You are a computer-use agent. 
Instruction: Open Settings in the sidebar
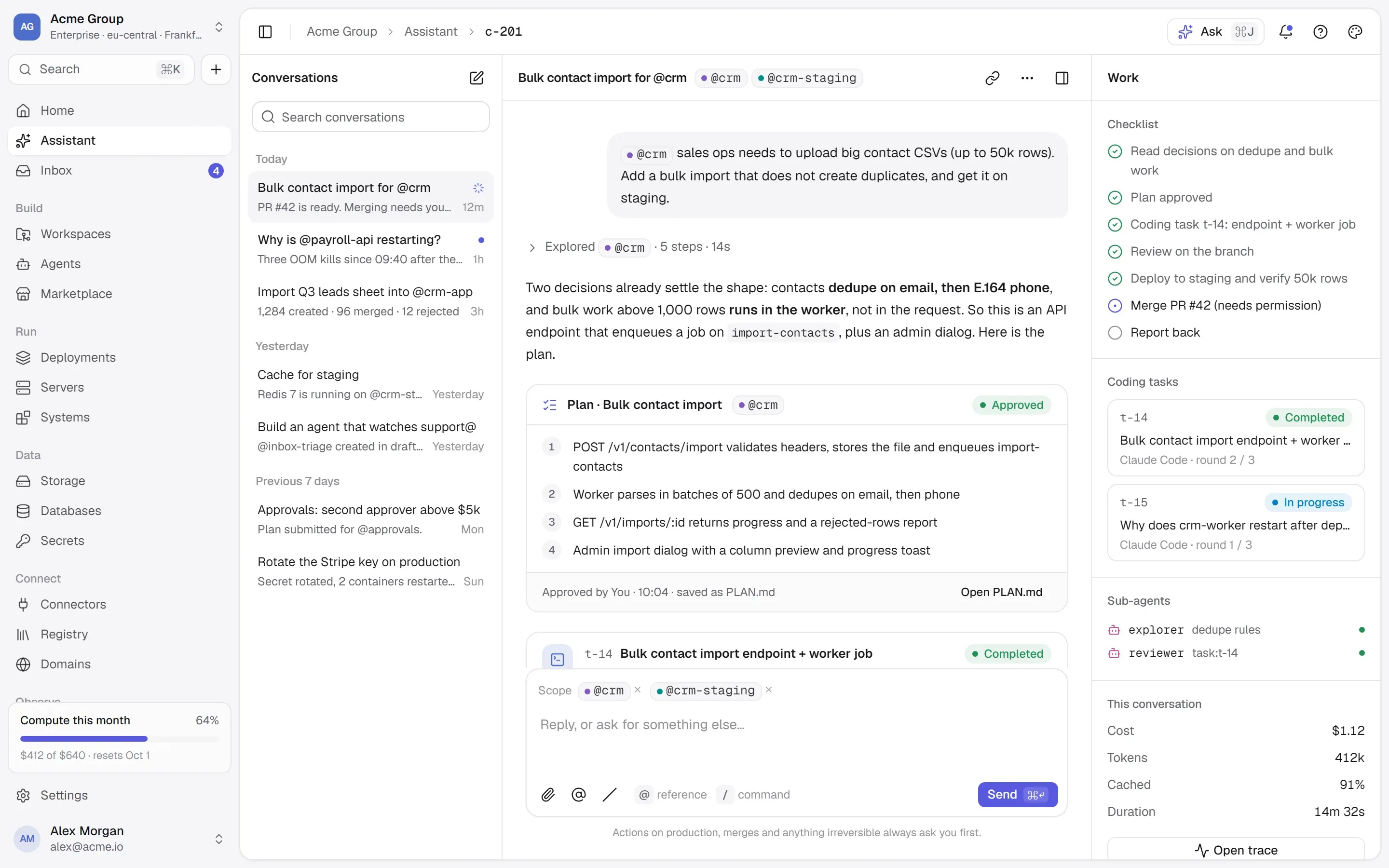pyautogui.click(x=120, y=795)
